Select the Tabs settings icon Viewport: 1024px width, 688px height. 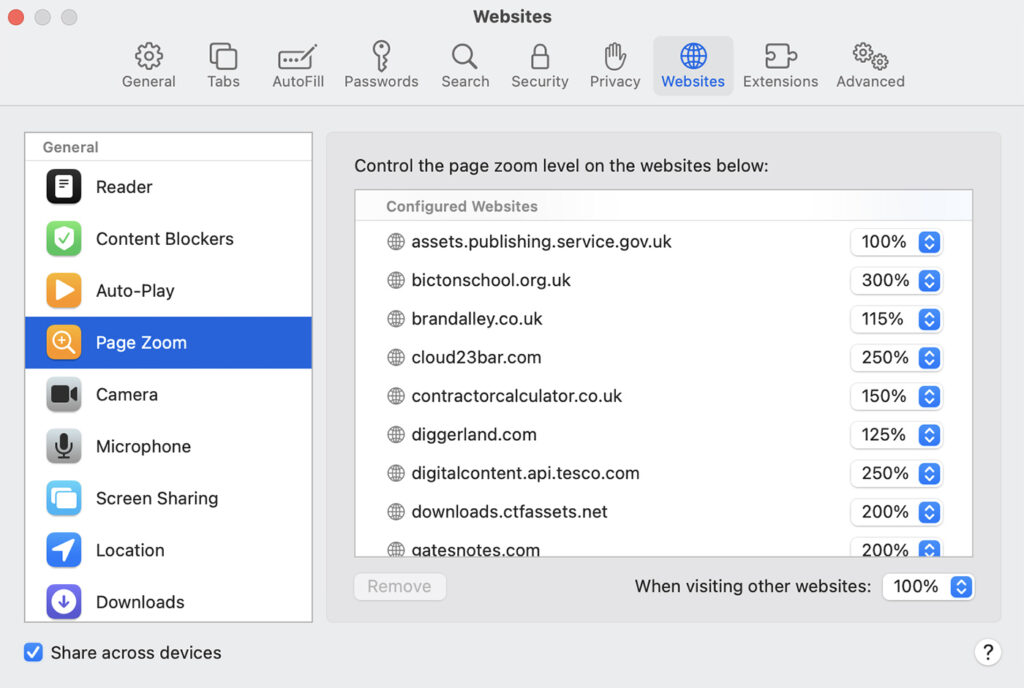pyautogui.click(x=222, y=65)
